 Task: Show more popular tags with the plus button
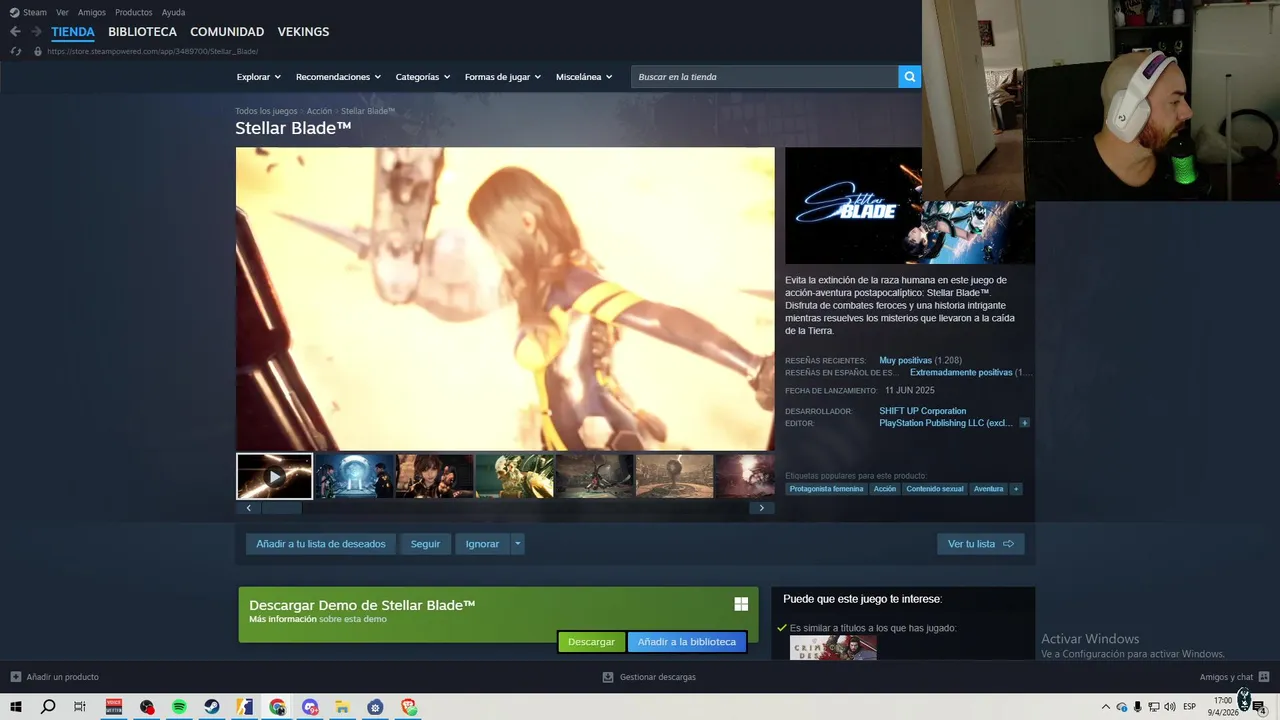click(x=1016, y=489)
